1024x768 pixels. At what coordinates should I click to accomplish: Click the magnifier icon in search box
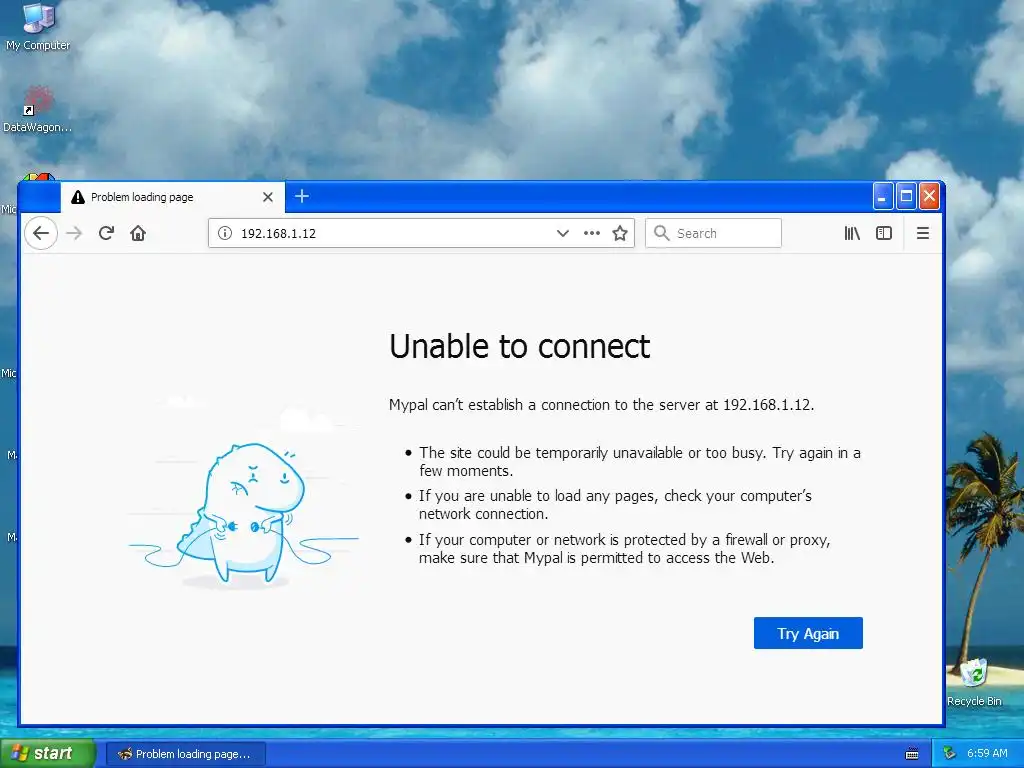pyautogui.click(x=662, y=233)
